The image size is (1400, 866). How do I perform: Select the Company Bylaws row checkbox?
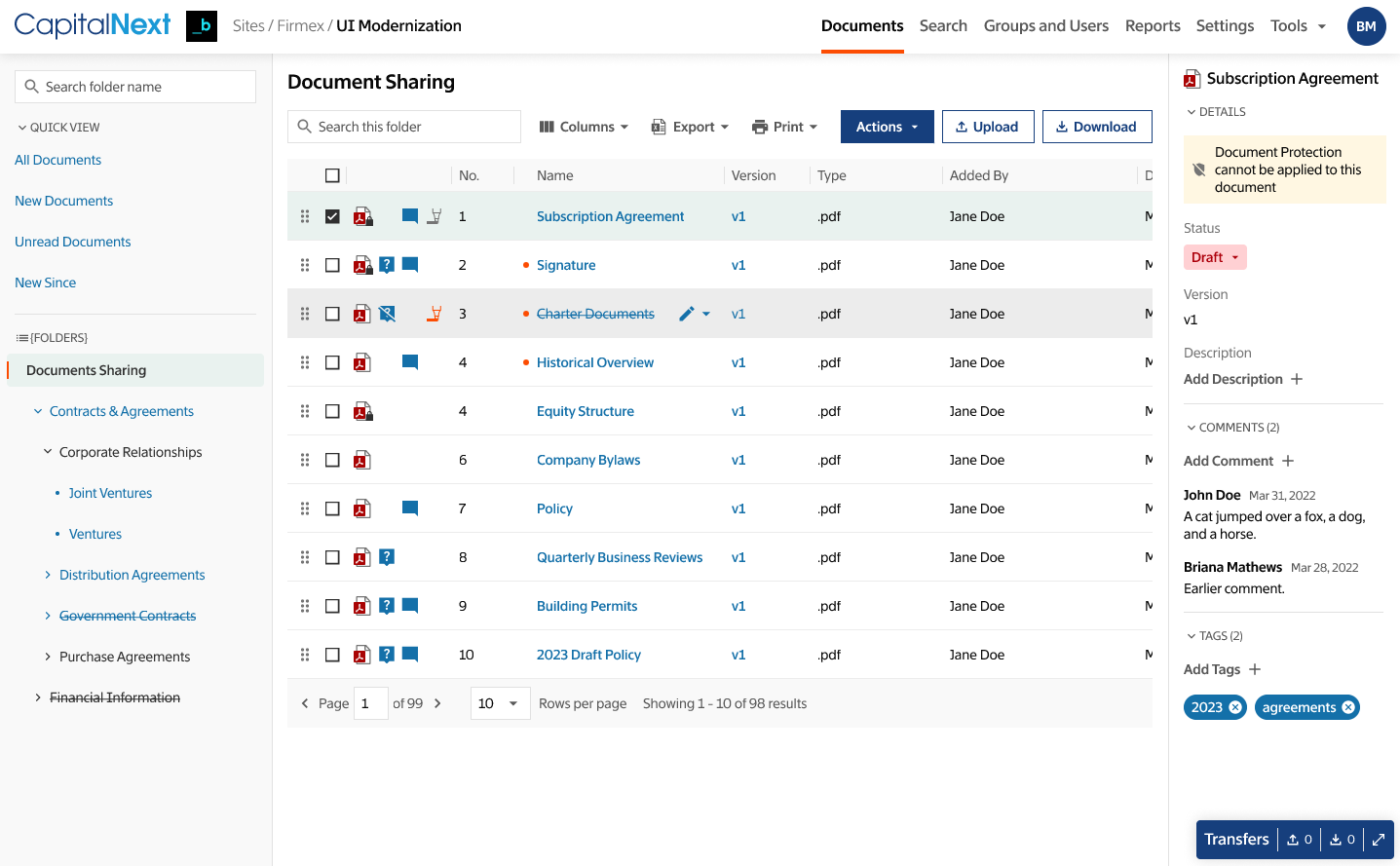click(x=332, y=460)
